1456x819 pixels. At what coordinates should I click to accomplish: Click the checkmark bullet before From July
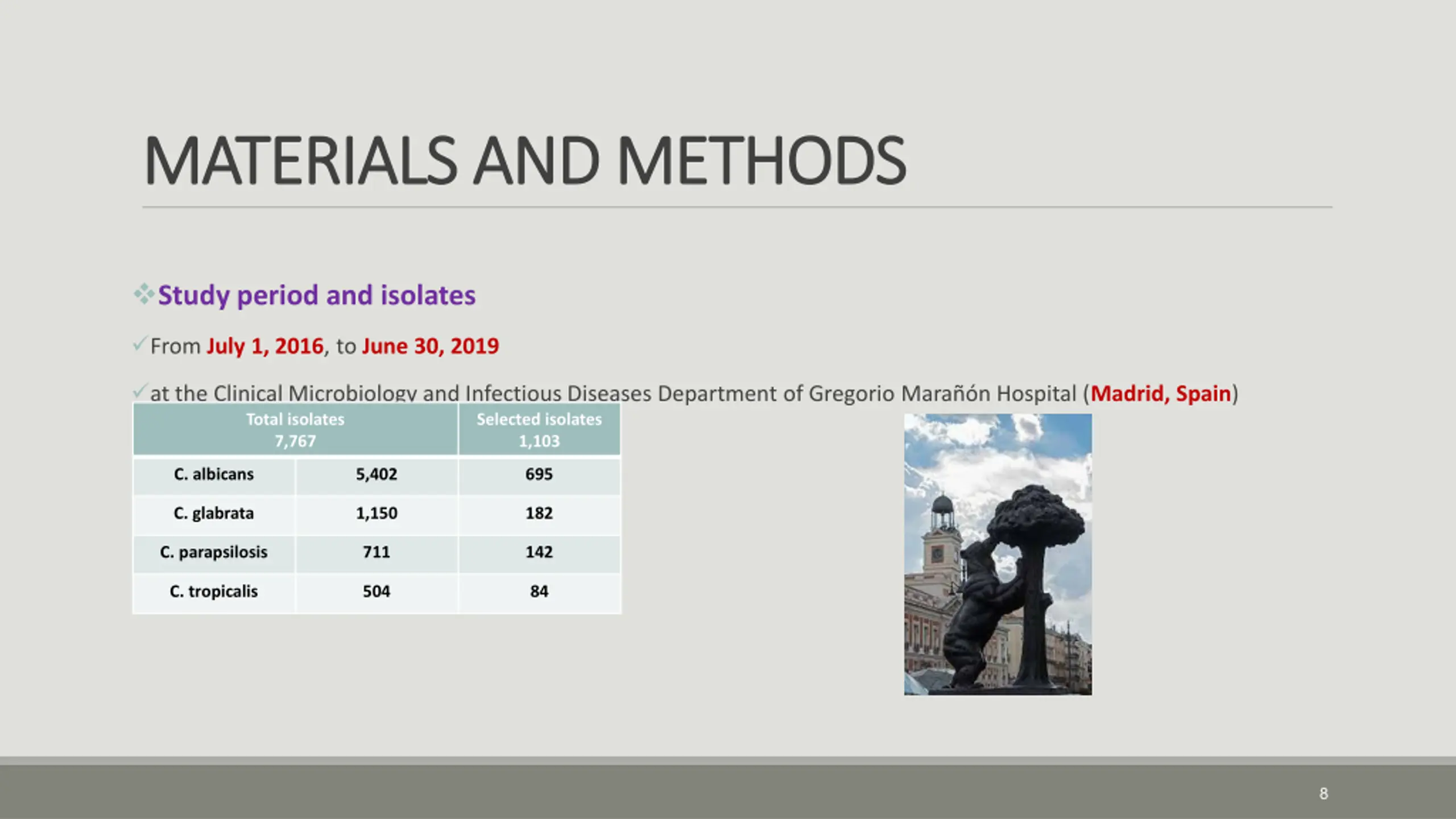click(139, 344)
